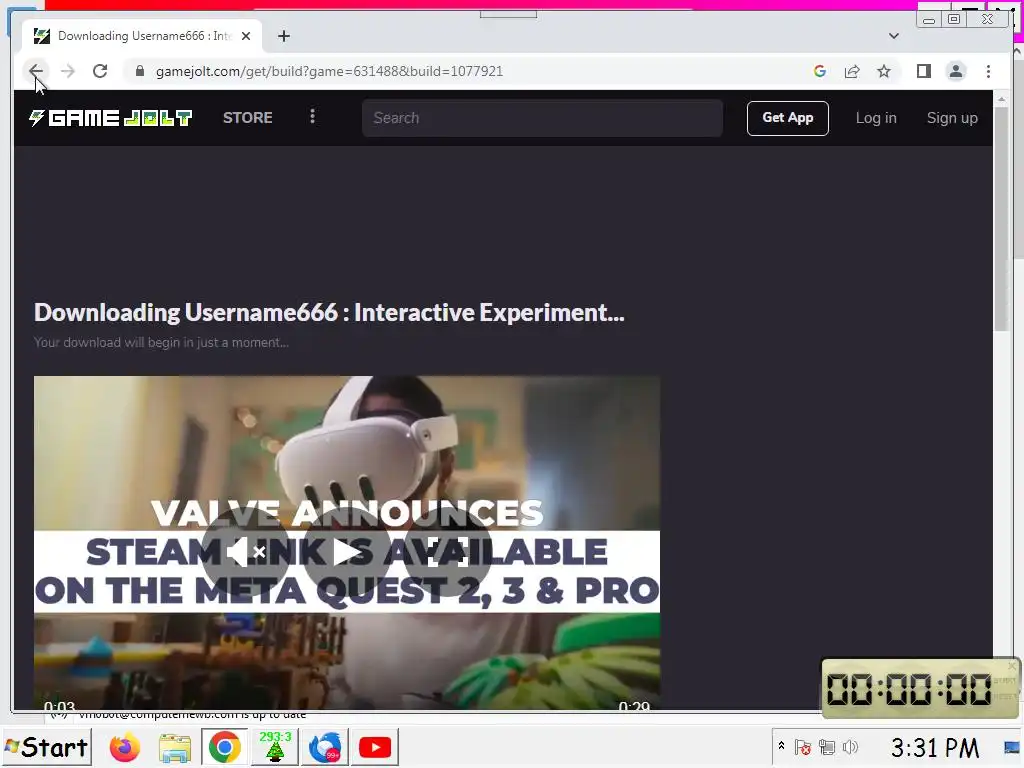Play the video ad
This screenshot has height=768, width=1024.
pos(346,552)
